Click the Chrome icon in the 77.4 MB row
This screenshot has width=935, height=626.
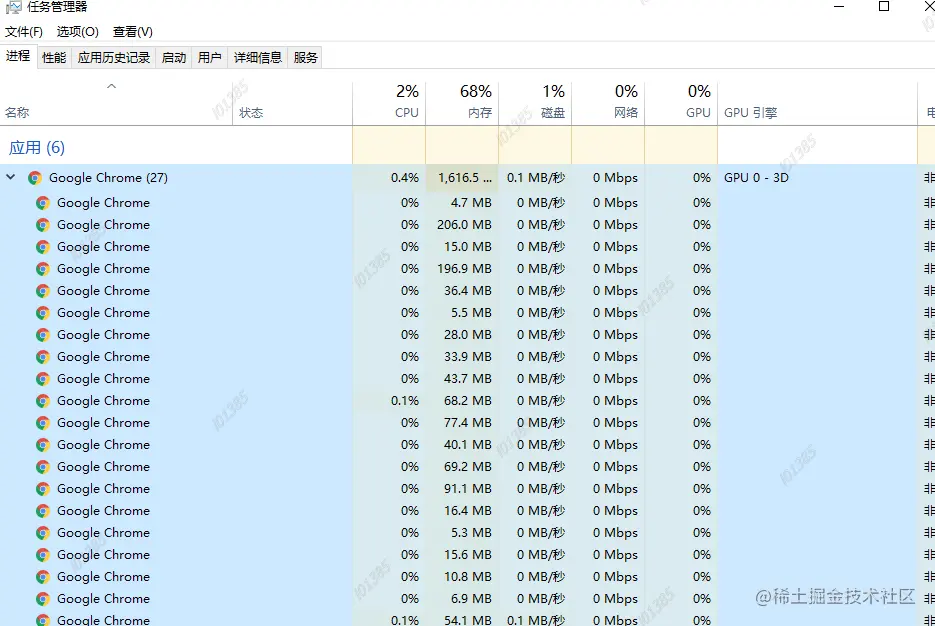(x=42, y=423)
